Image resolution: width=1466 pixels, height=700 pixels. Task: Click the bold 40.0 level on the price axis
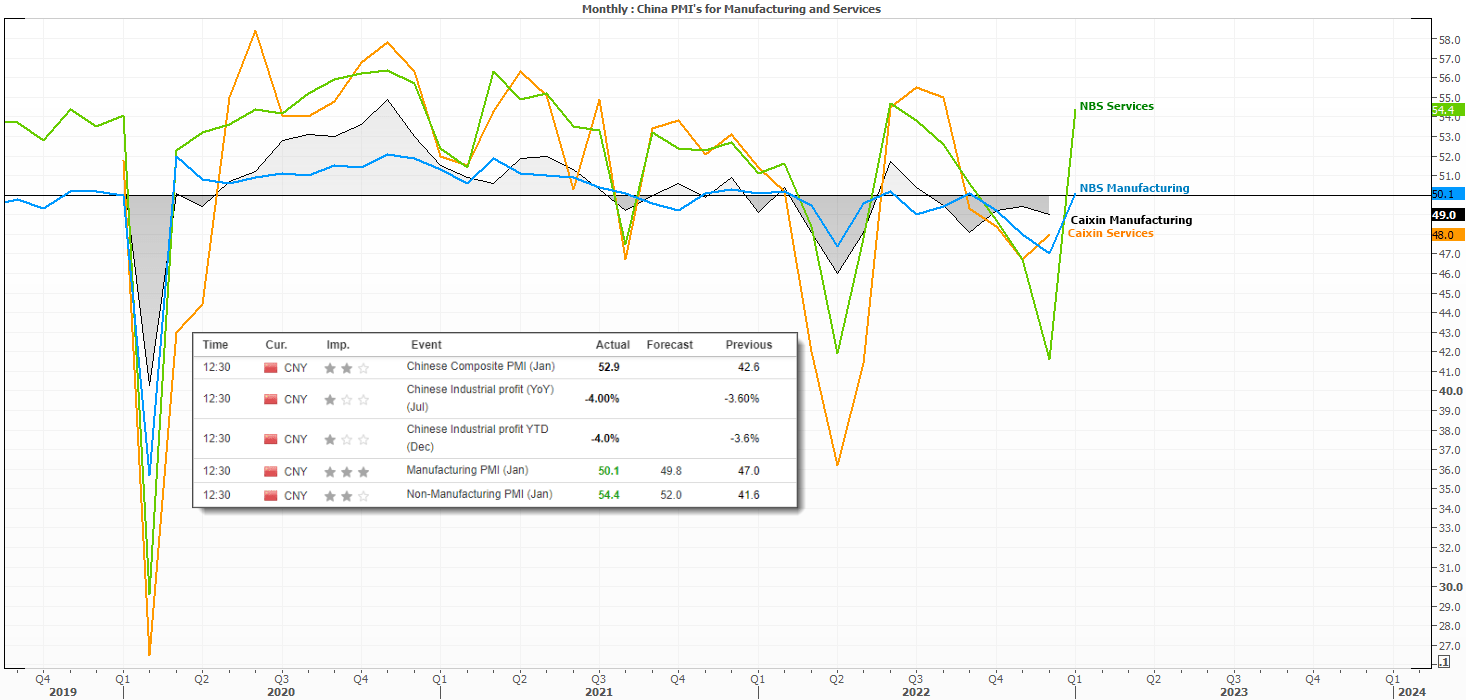(x=1449, y=391)
